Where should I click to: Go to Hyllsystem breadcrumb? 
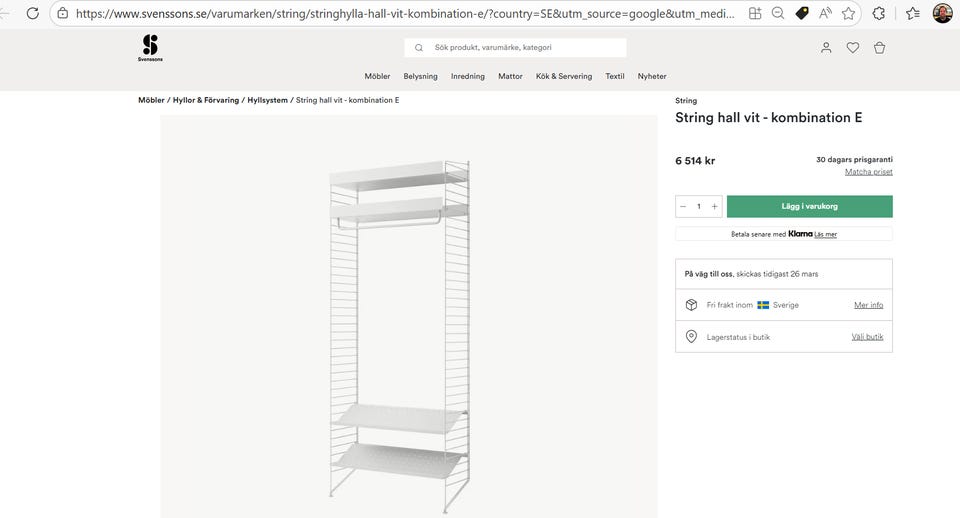click(267, 100)
